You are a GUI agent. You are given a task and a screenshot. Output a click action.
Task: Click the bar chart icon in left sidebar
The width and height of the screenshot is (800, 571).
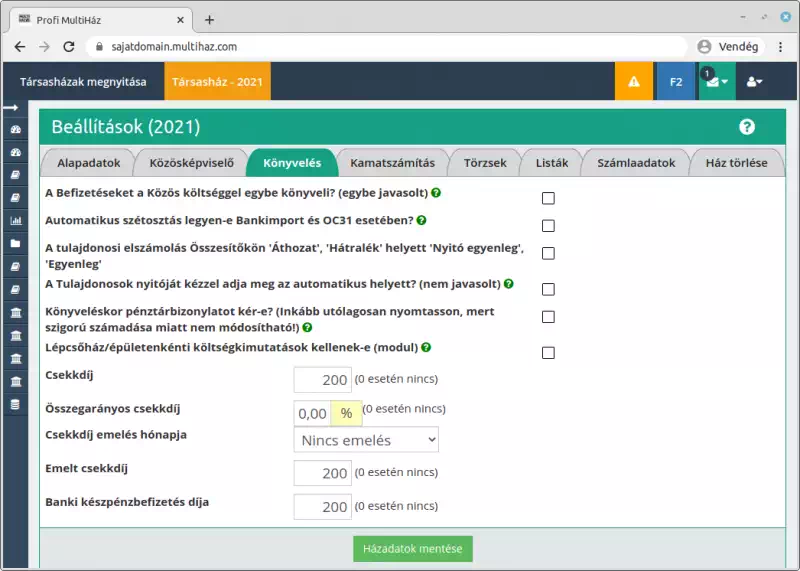point(15,220)
